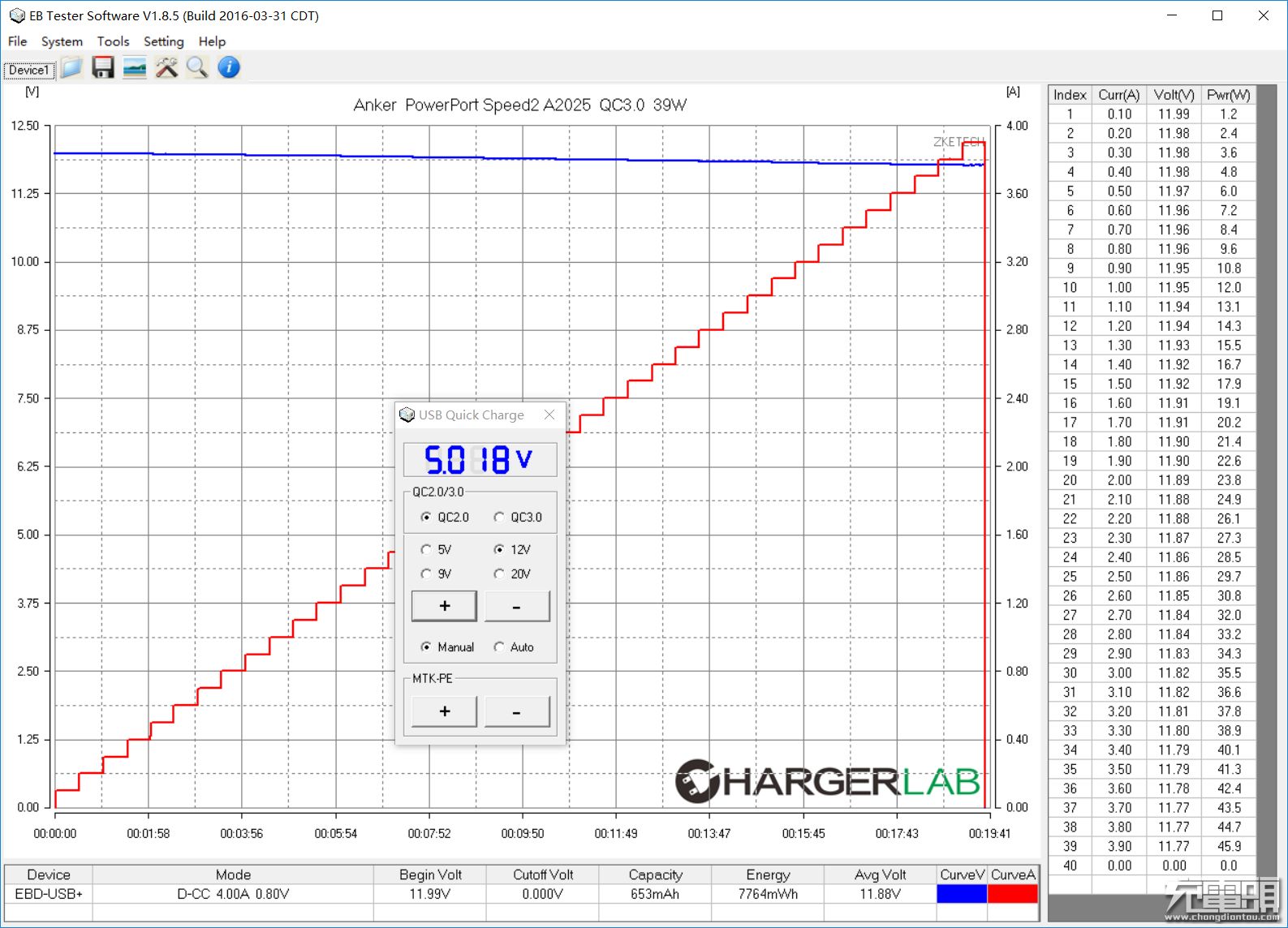Select the QC2.0 radio button
Viewport: 1288px width, 928px height.
click(x=446, y=518)
